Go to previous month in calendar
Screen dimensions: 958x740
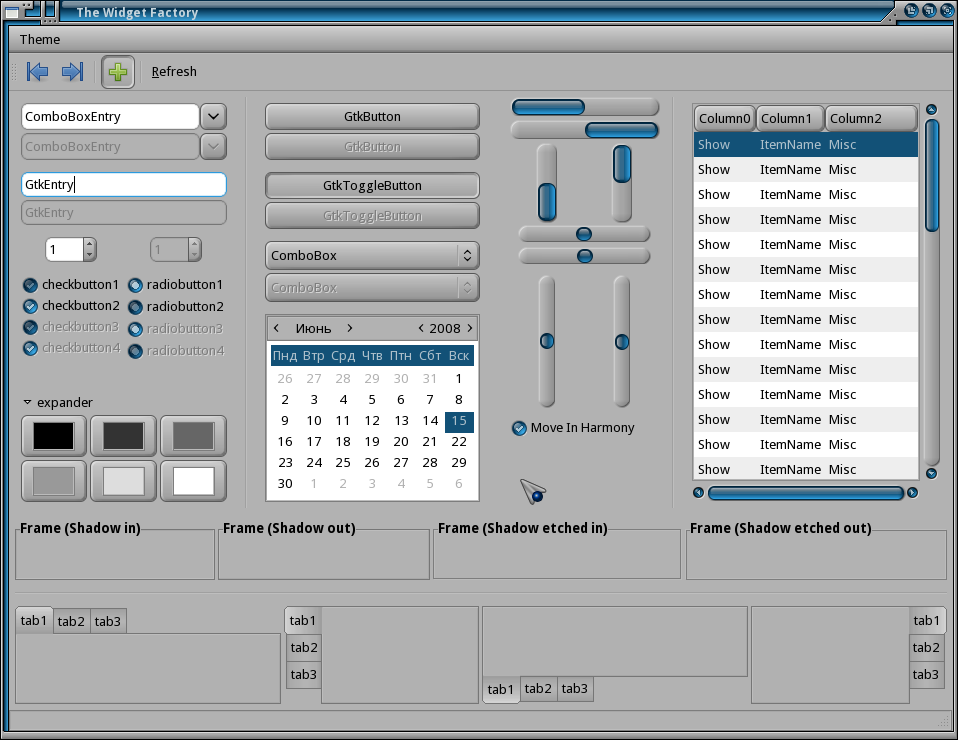pos(276,328)
